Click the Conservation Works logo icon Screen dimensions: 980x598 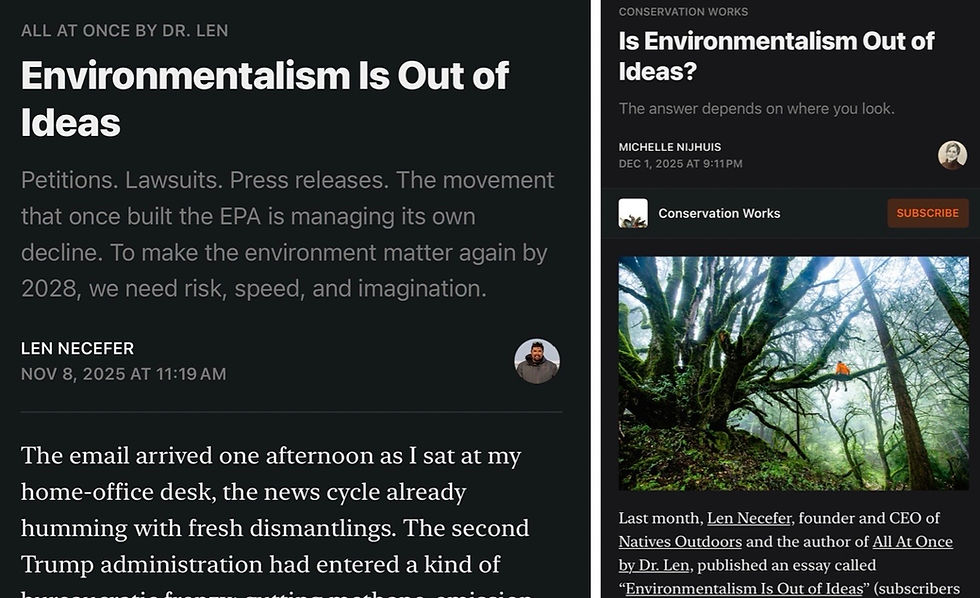tap(633, 213)
